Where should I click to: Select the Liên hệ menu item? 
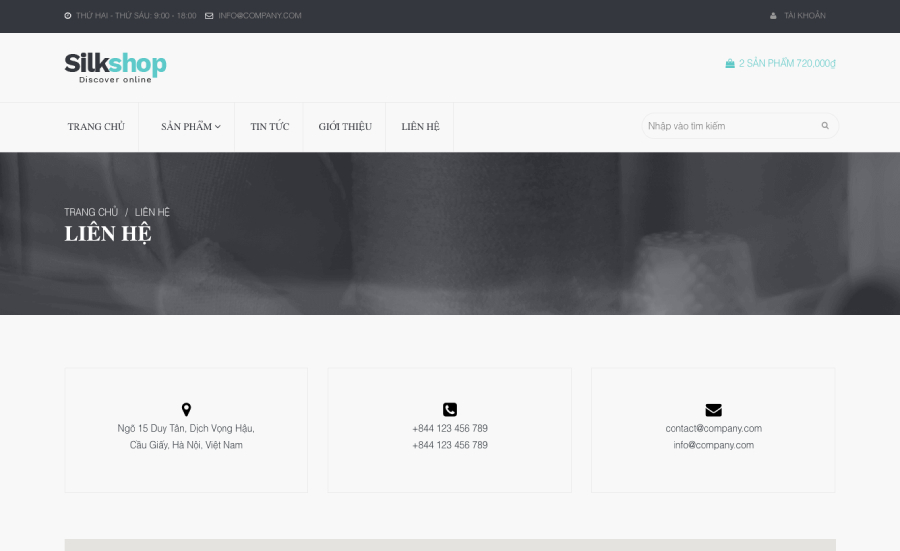pos(420,127)
